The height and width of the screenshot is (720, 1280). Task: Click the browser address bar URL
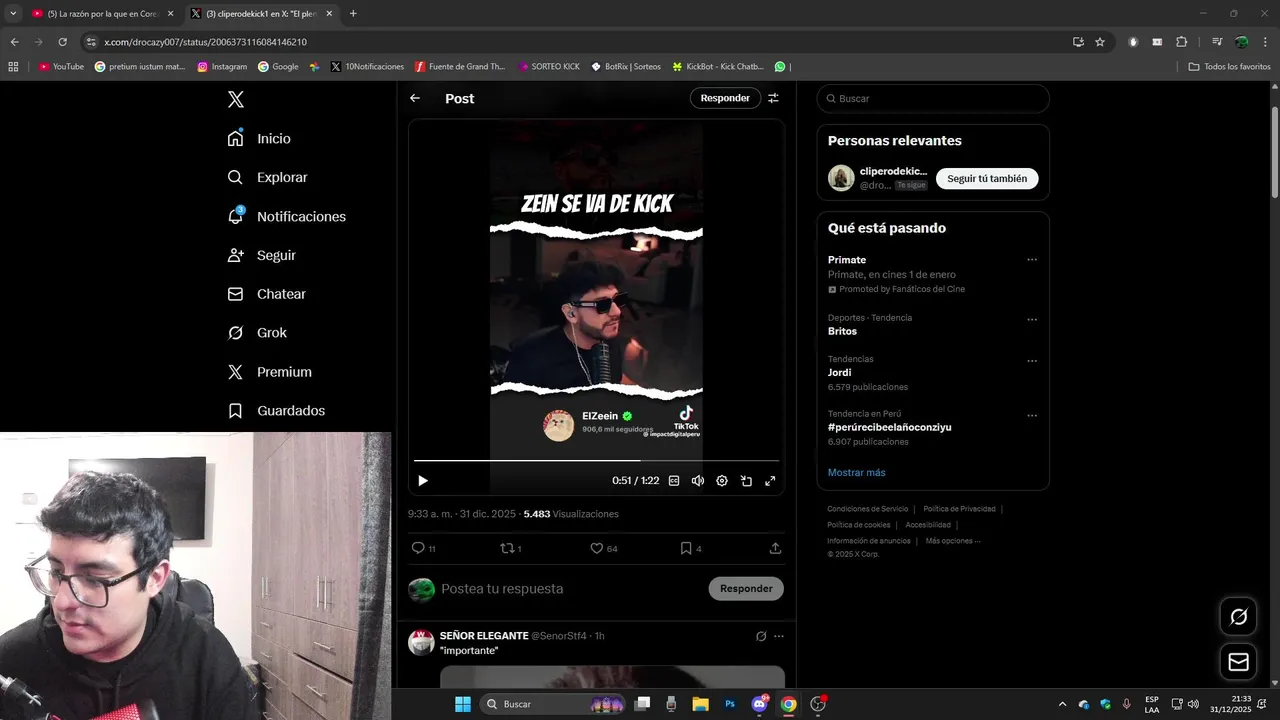pos(205,42)
